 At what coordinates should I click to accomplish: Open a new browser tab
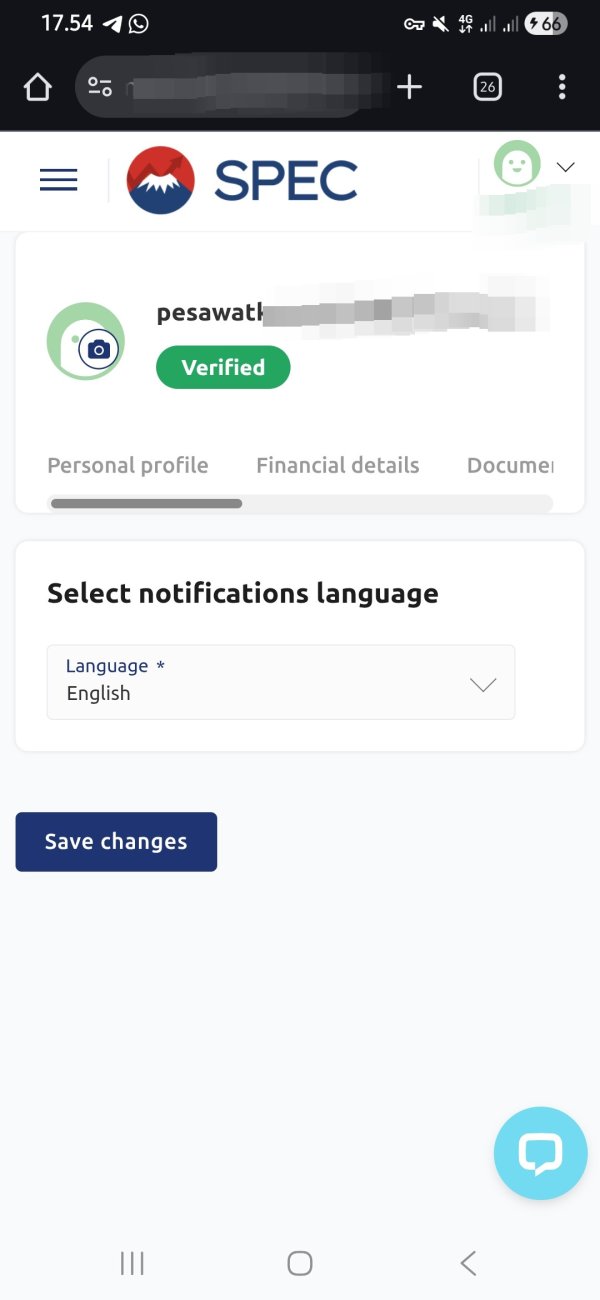click(409, 87)
